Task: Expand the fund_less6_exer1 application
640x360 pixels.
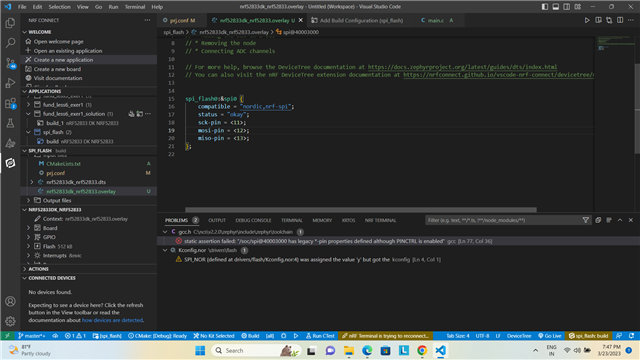Action: coord(29,104)
